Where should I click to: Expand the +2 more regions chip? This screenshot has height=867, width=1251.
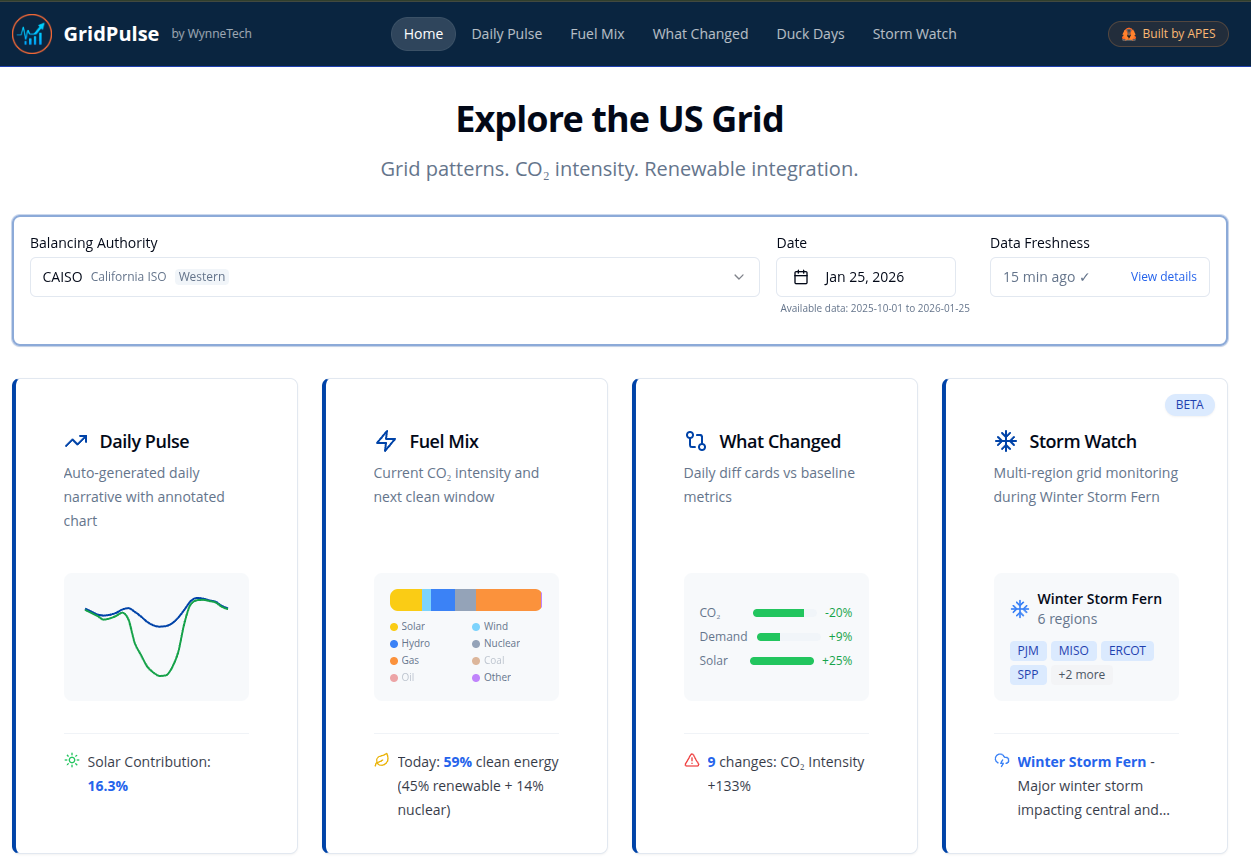[x=1082, y=674]
